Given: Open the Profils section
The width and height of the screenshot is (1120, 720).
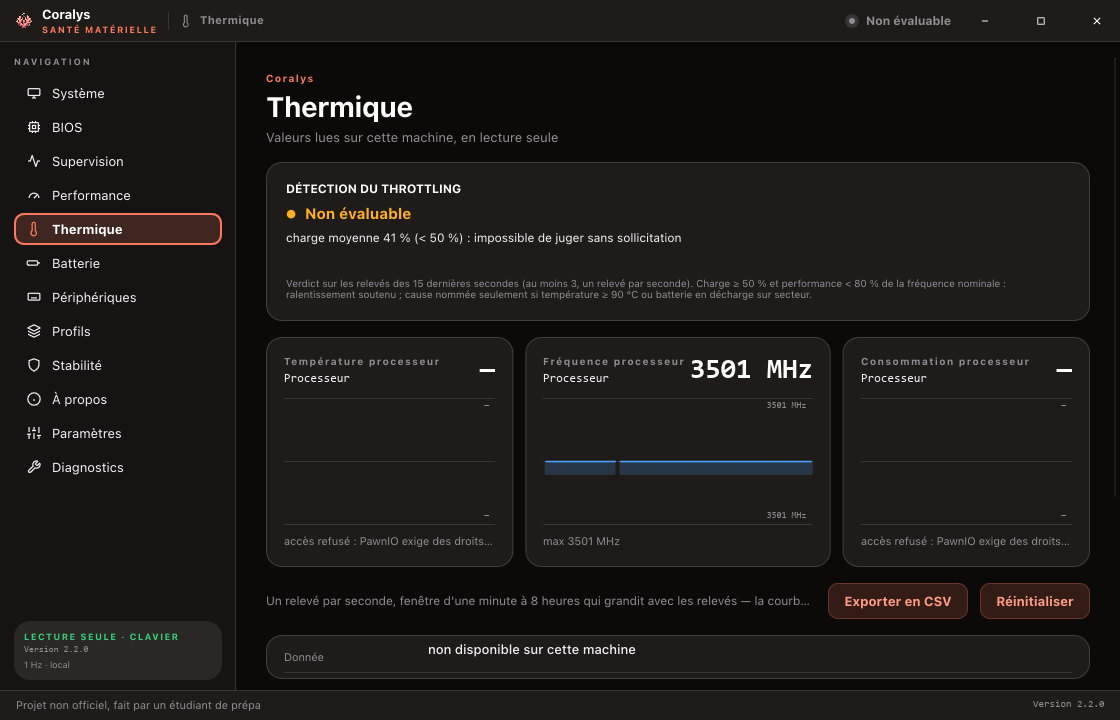Looking at the screenshot, I should [x=118, y=331].
